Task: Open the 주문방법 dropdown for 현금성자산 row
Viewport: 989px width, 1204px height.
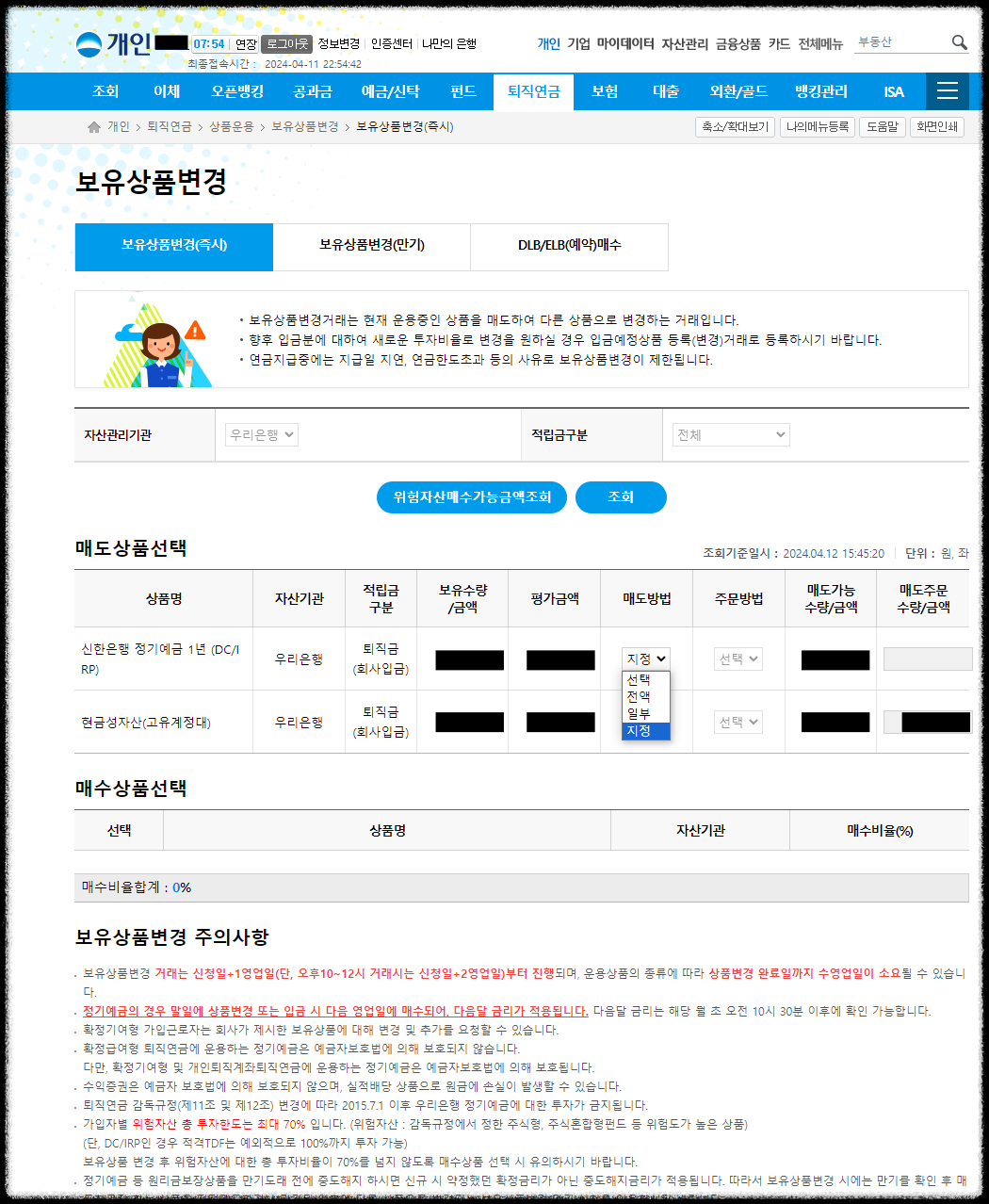Action: tap(738, 721)
